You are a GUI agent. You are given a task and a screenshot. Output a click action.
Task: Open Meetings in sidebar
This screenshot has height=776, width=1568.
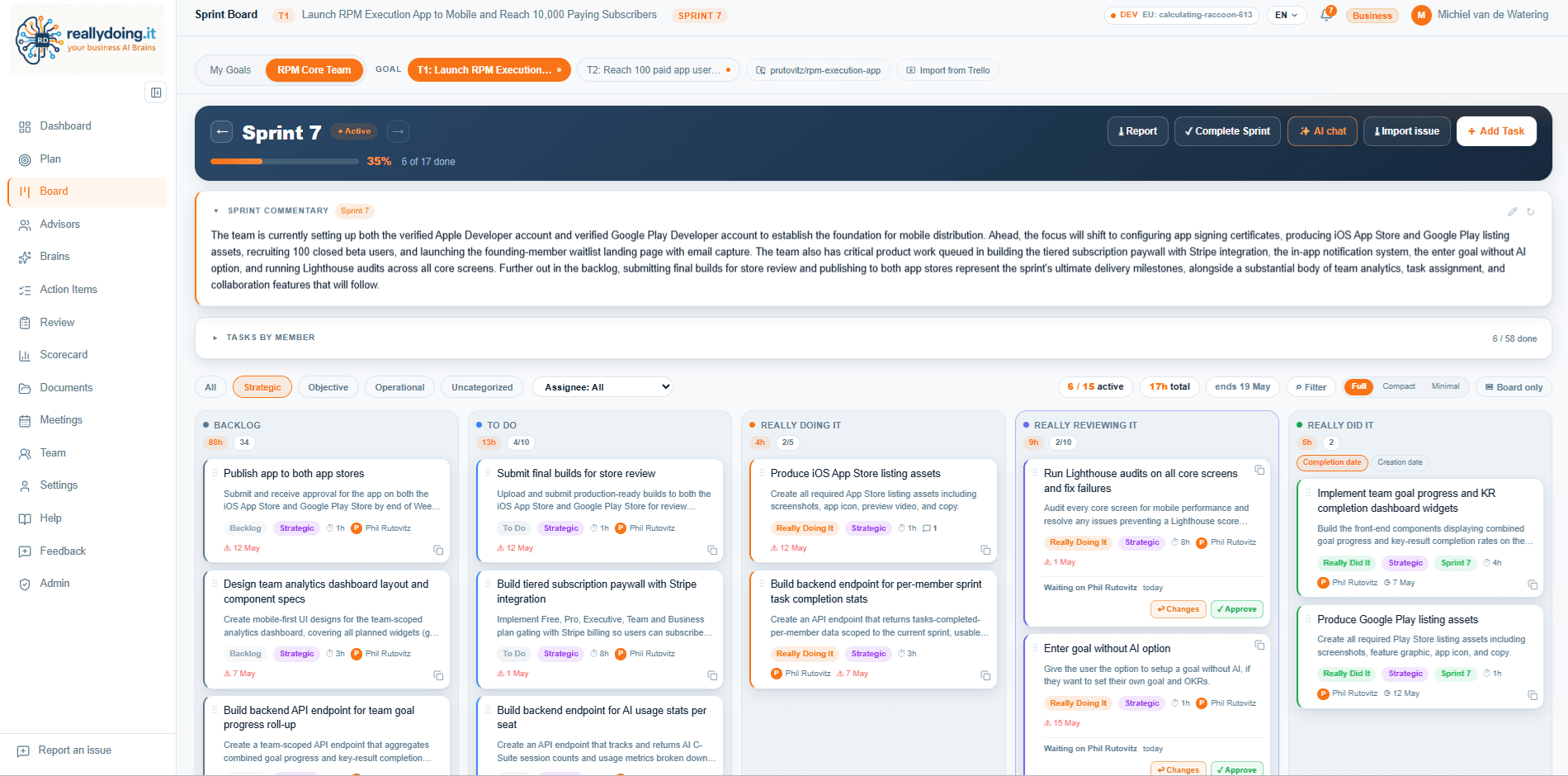[x=87, y=420]
